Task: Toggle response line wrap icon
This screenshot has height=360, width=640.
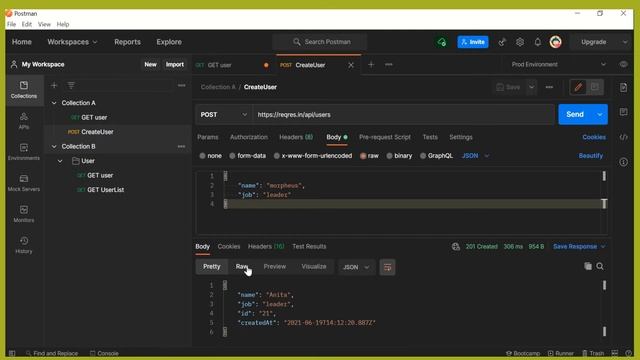Action: (387, 267)
